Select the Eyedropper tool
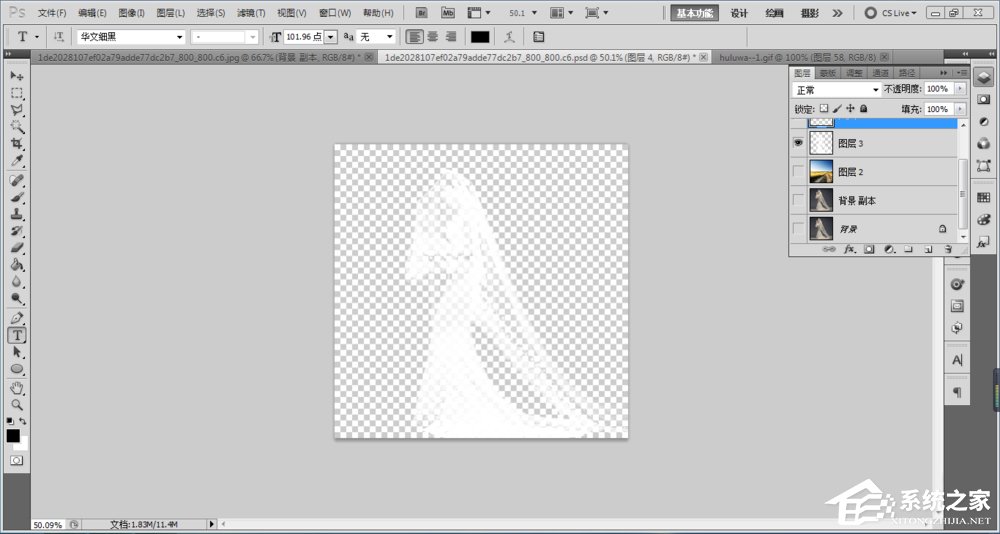The image size is (1000, 534). pyautogui.click(x=17, y=161)
